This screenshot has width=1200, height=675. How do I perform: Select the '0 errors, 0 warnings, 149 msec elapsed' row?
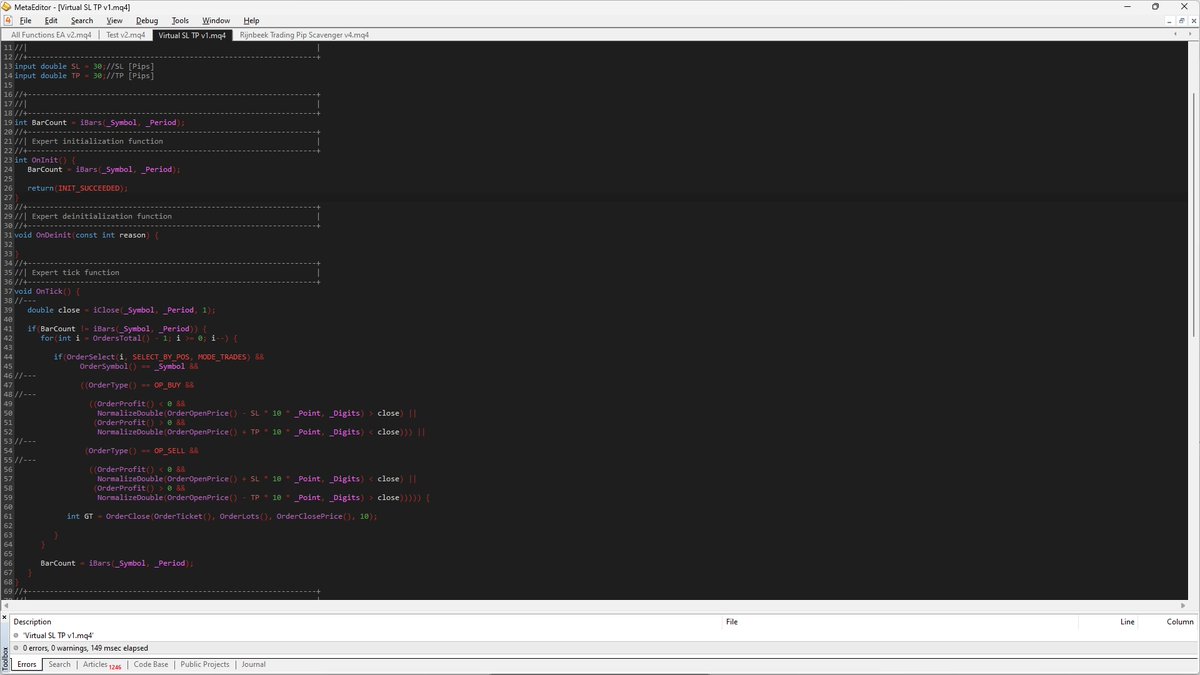(x=604, y=648)
